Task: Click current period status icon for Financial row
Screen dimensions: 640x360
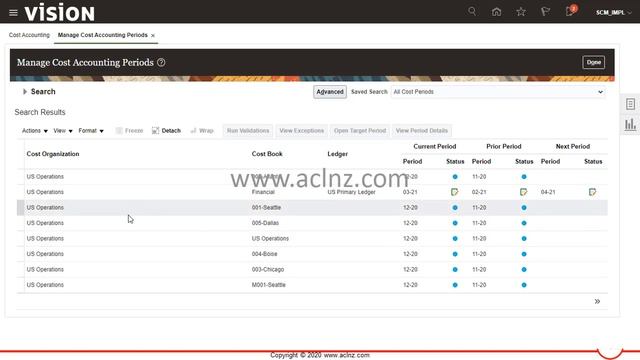Action: 455,192
